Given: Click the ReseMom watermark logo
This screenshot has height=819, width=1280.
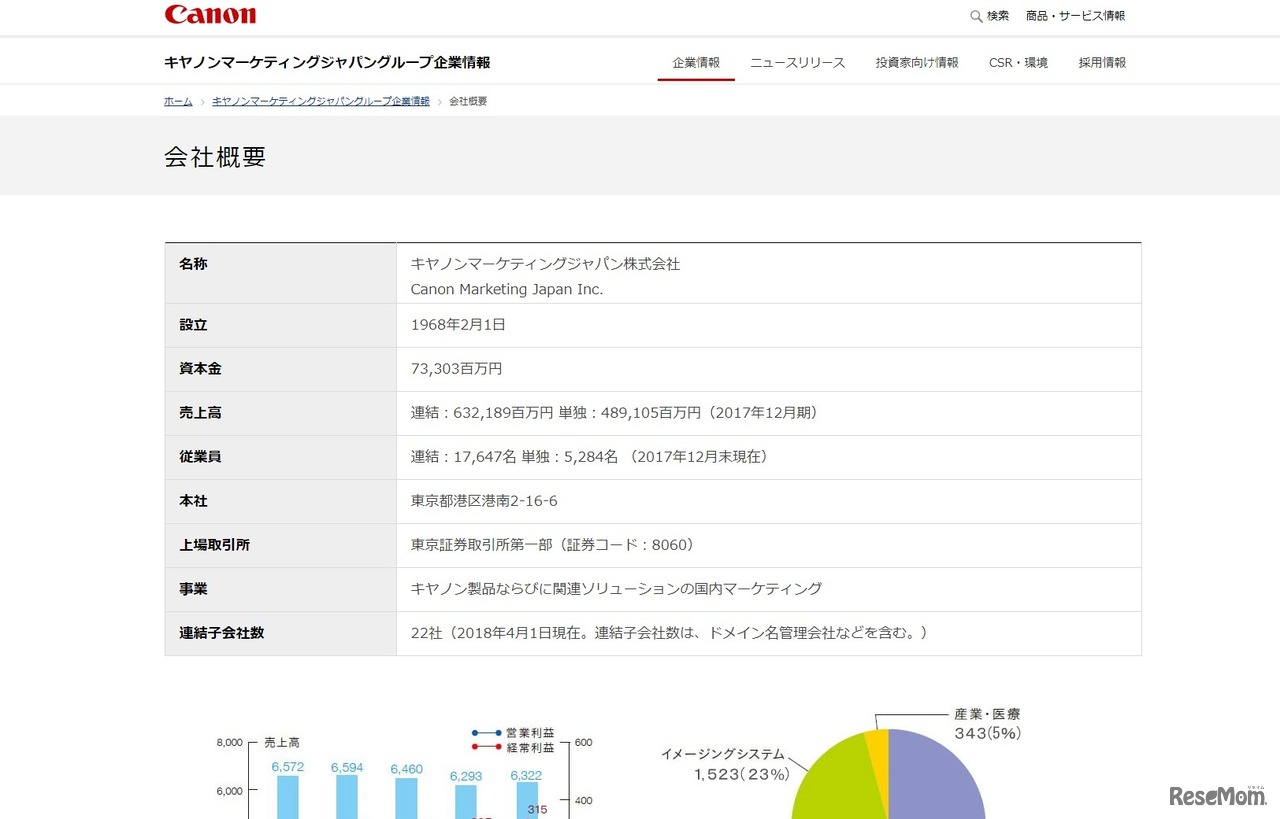Looking at the screenshot, I should pos(1217,796).
